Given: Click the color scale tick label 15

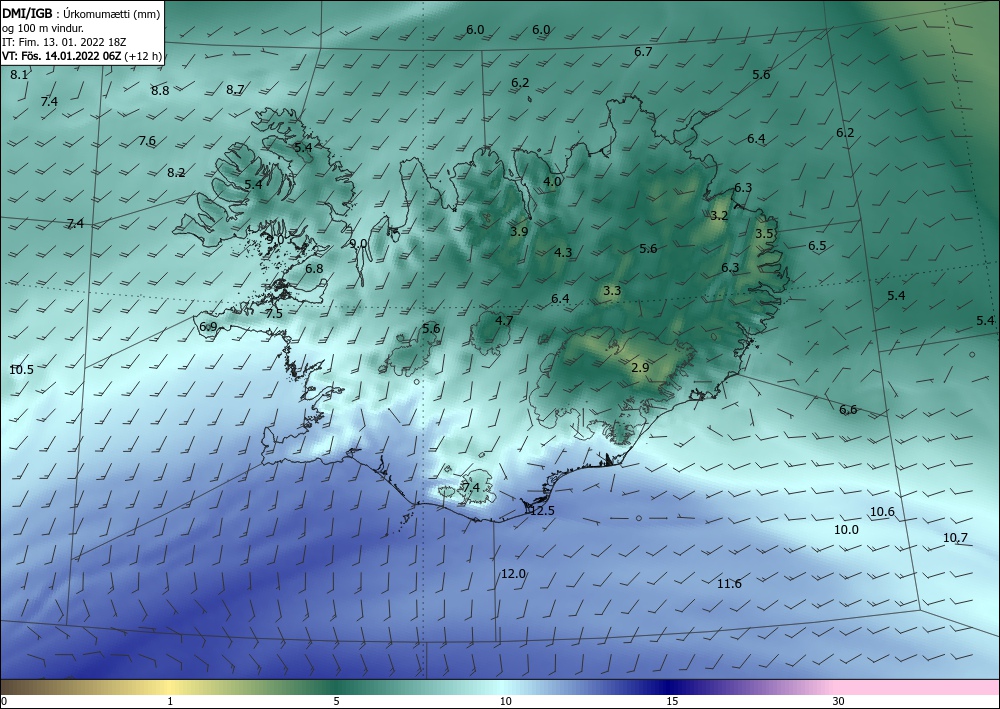Looking at the screenshot, I should tap(672, 701).
